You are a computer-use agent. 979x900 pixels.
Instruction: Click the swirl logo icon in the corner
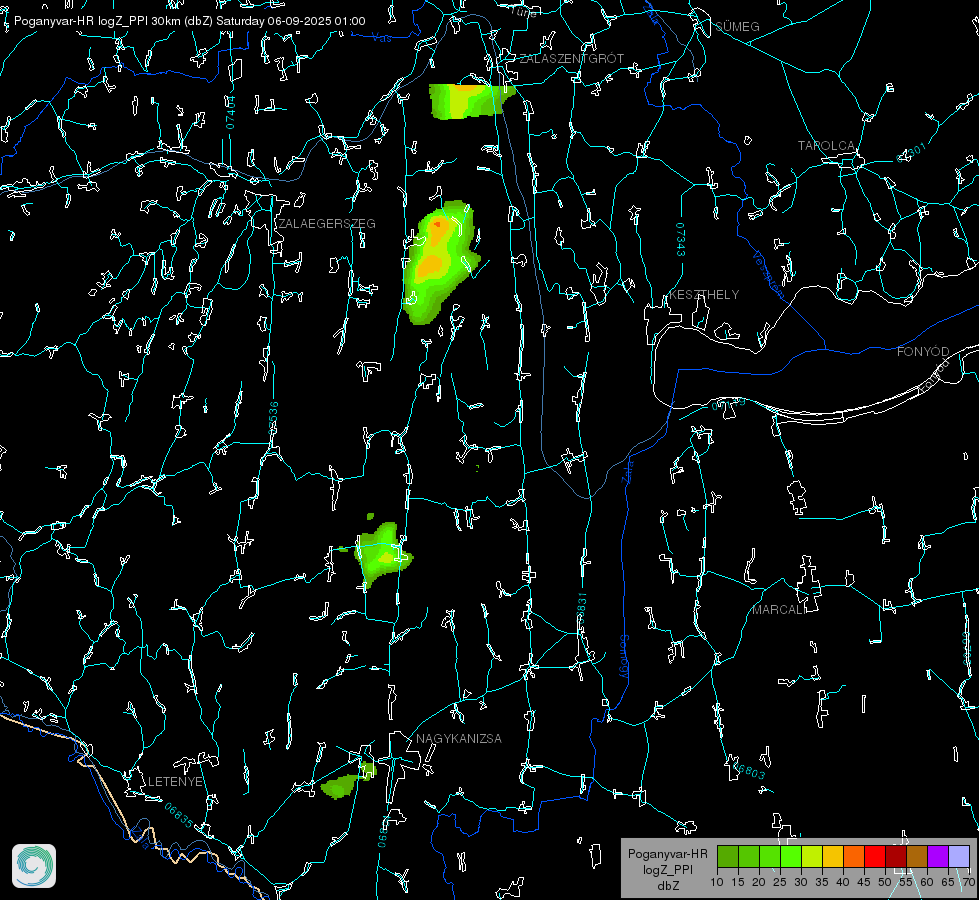pyautogui.click(x=34, y=866)
